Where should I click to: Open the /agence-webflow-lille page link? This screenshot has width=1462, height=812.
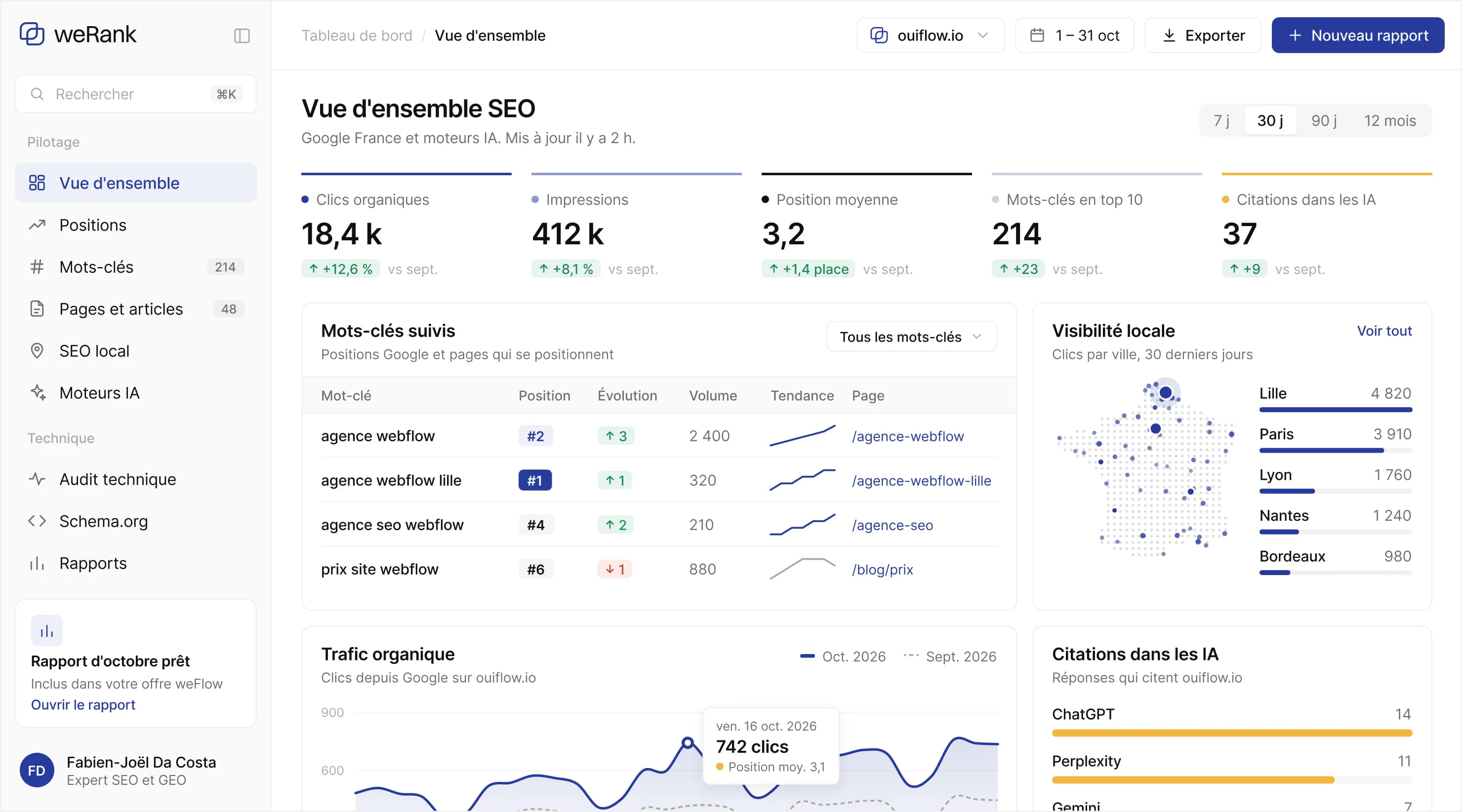[921, 480]
